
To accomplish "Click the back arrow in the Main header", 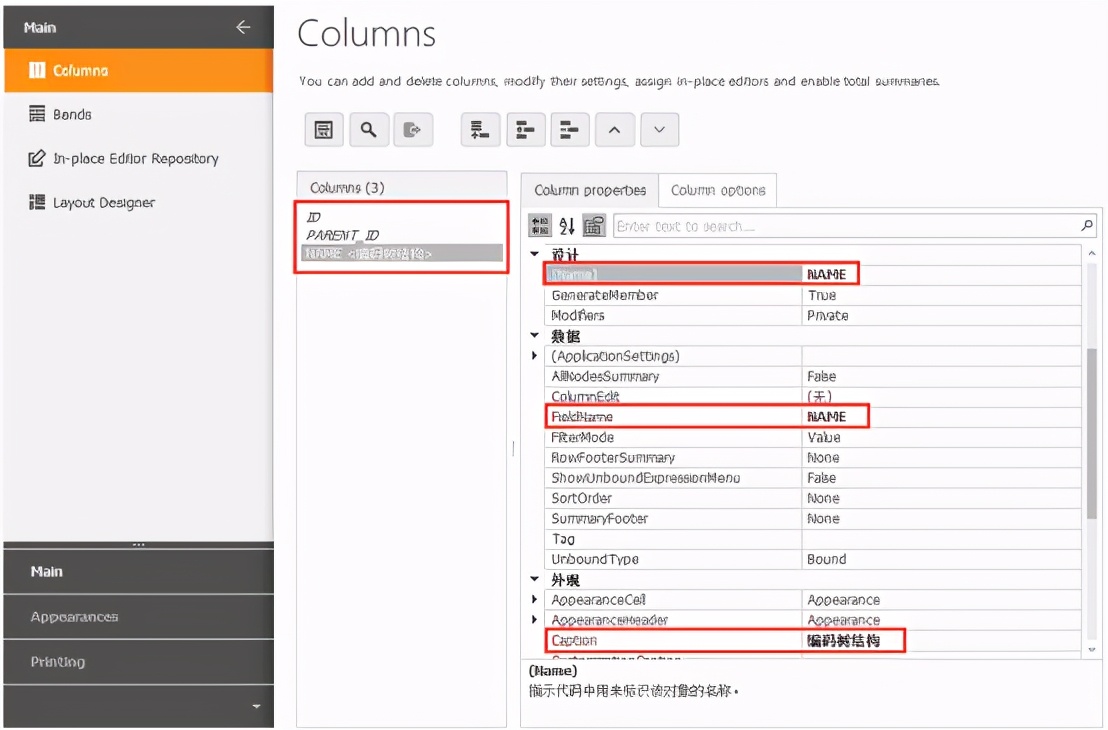I will pyautogui.click(x=243, y=27).
